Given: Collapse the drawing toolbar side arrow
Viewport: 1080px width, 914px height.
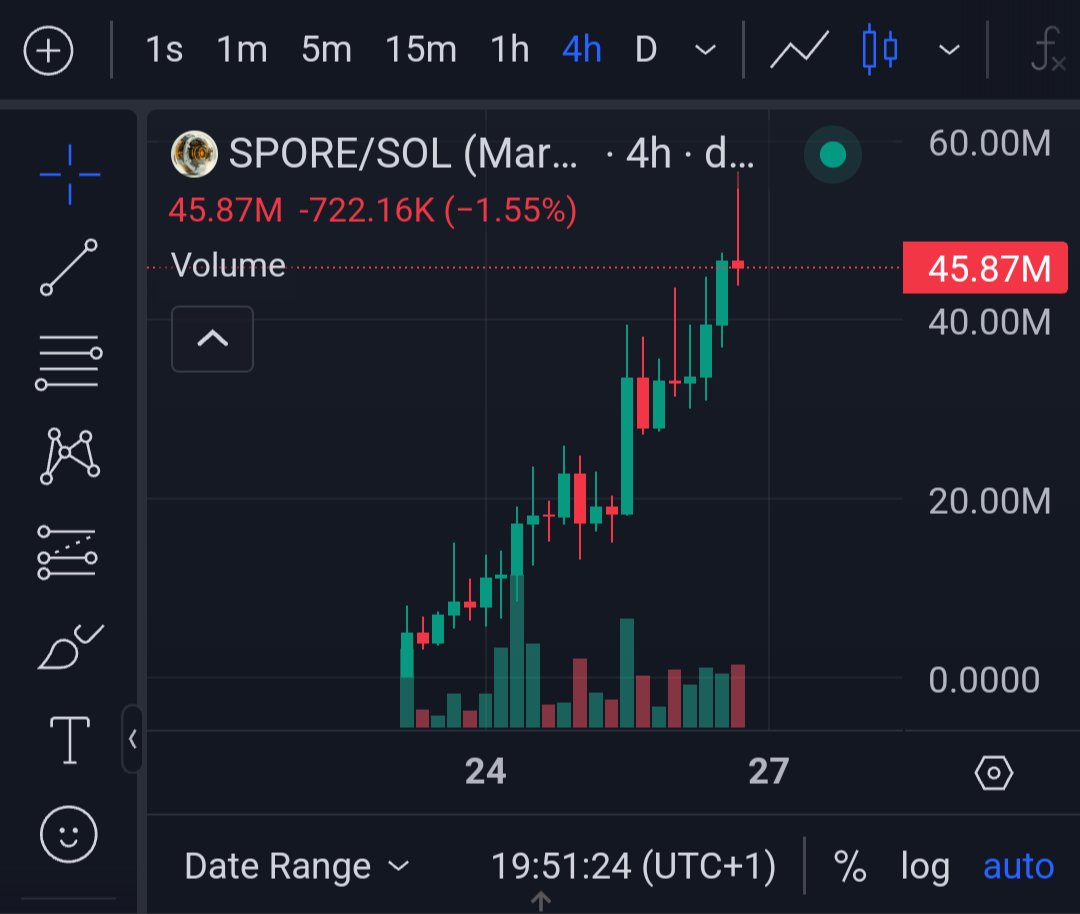Looking at the screenshot, I should point(132,739).
